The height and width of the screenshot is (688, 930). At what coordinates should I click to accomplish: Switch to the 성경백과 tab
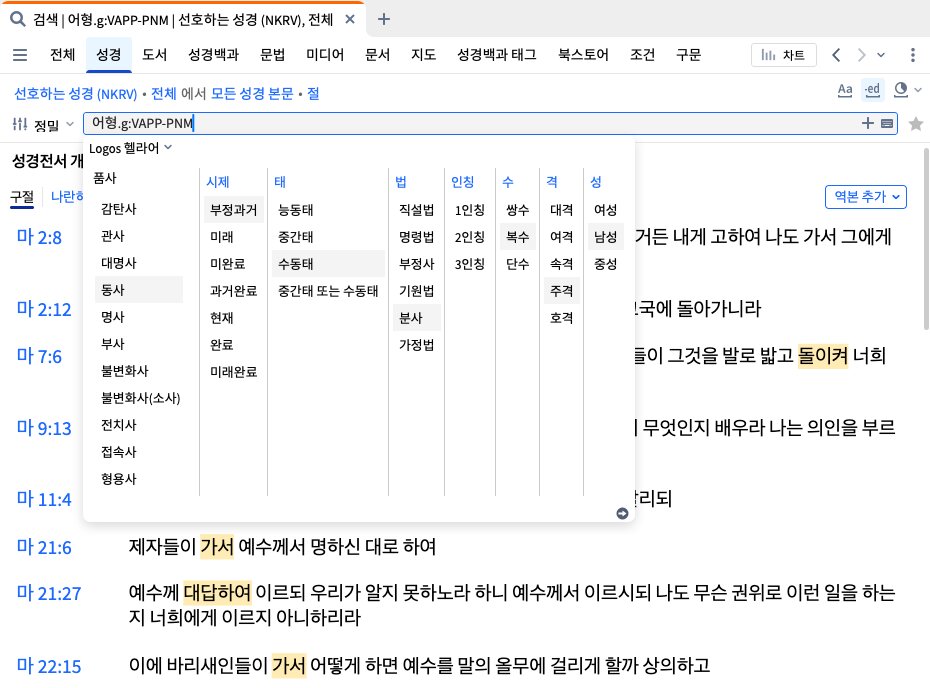point(214,55)
